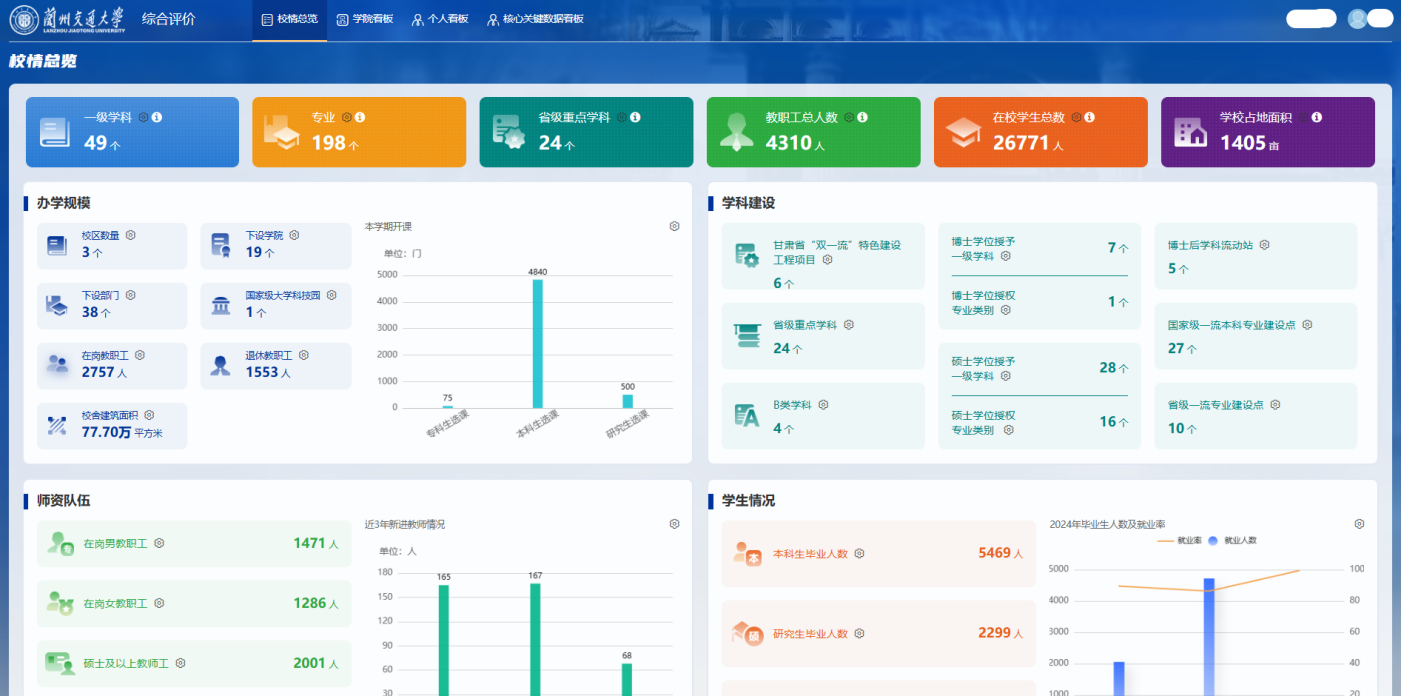Screen dimensions: 1401x696
Task: Switch to the 学院看板 tab
Action: coord(364,19)
